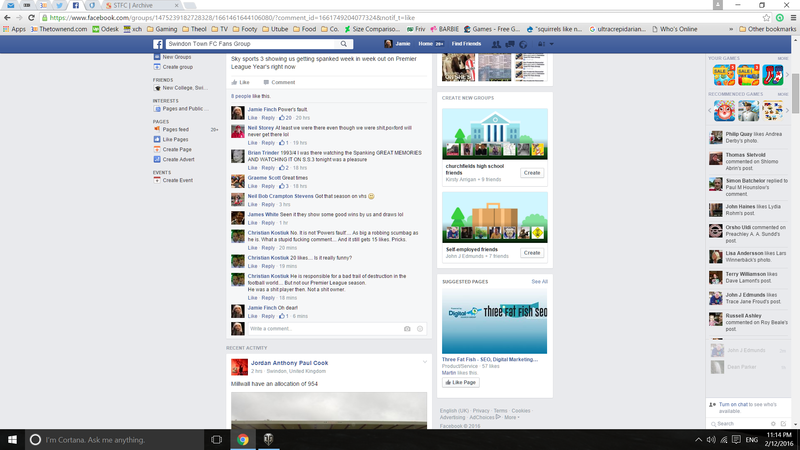Create the Self-employed friends group
This screenshot has height=450, width=800.
(532, 253)
